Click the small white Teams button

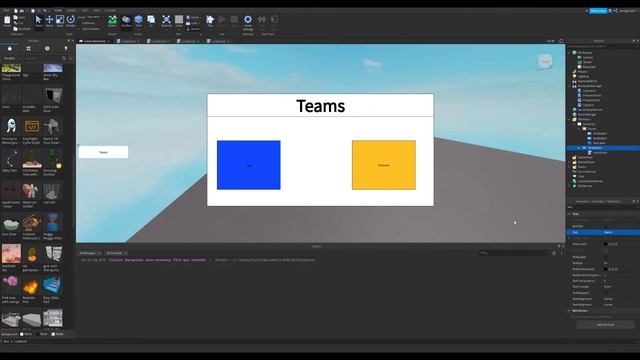point(103,152)
